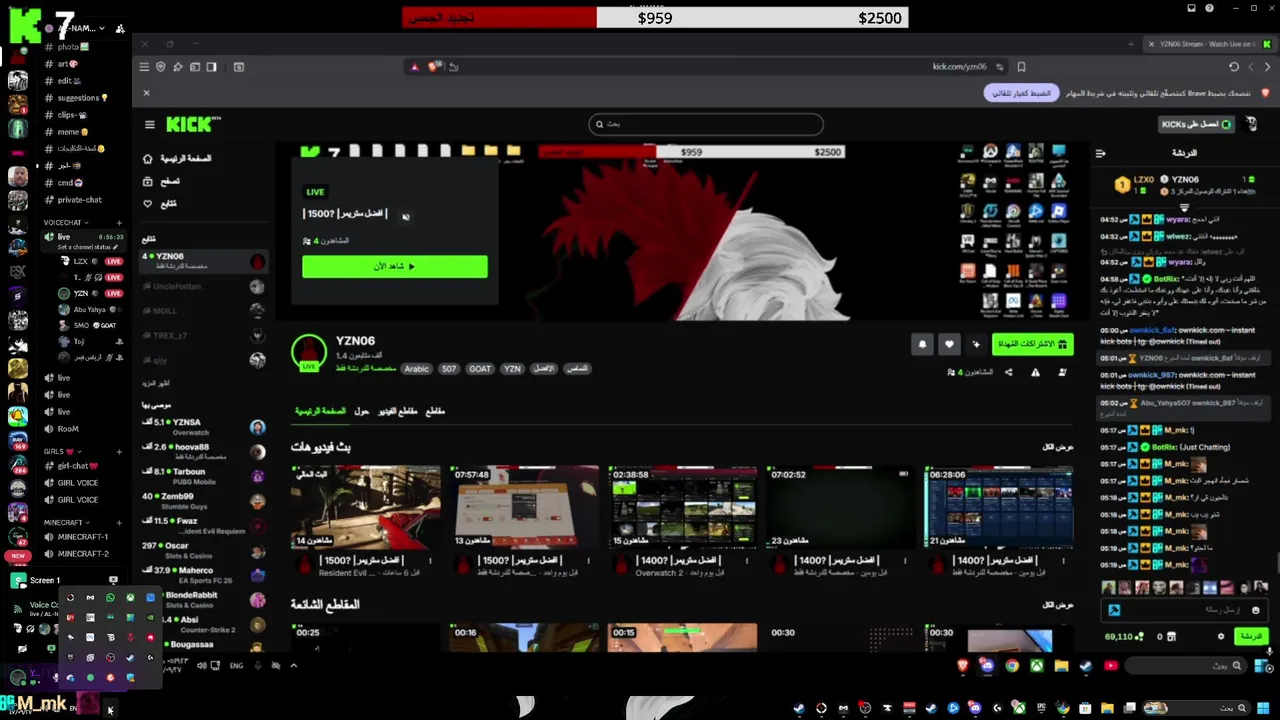This screenshot has height=720, width=1280.
Task: Send the message with the green chat button
Action: click(x=1251, y=636)
